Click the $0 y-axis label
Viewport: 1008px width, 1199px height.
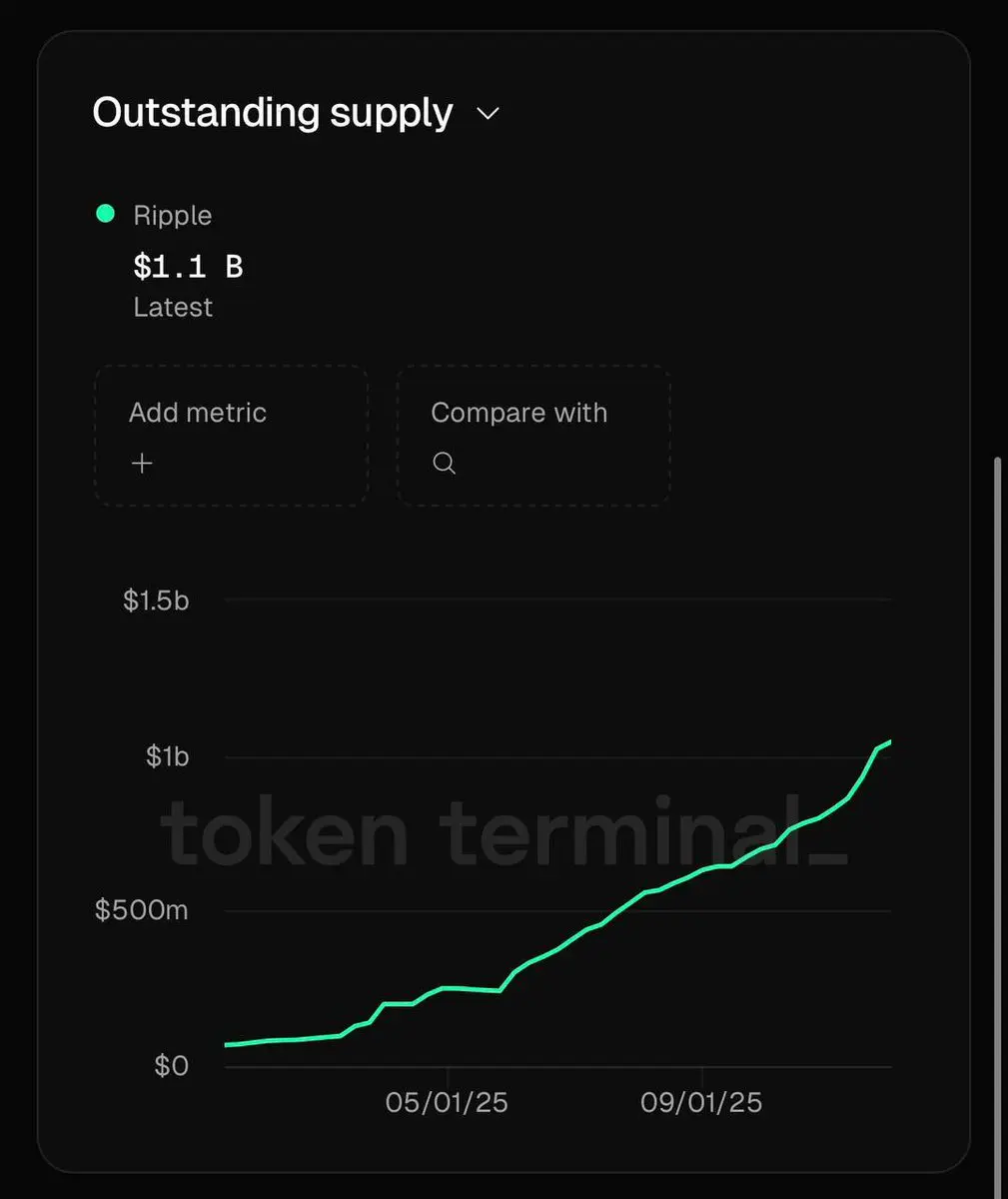tap(171, 1065)
